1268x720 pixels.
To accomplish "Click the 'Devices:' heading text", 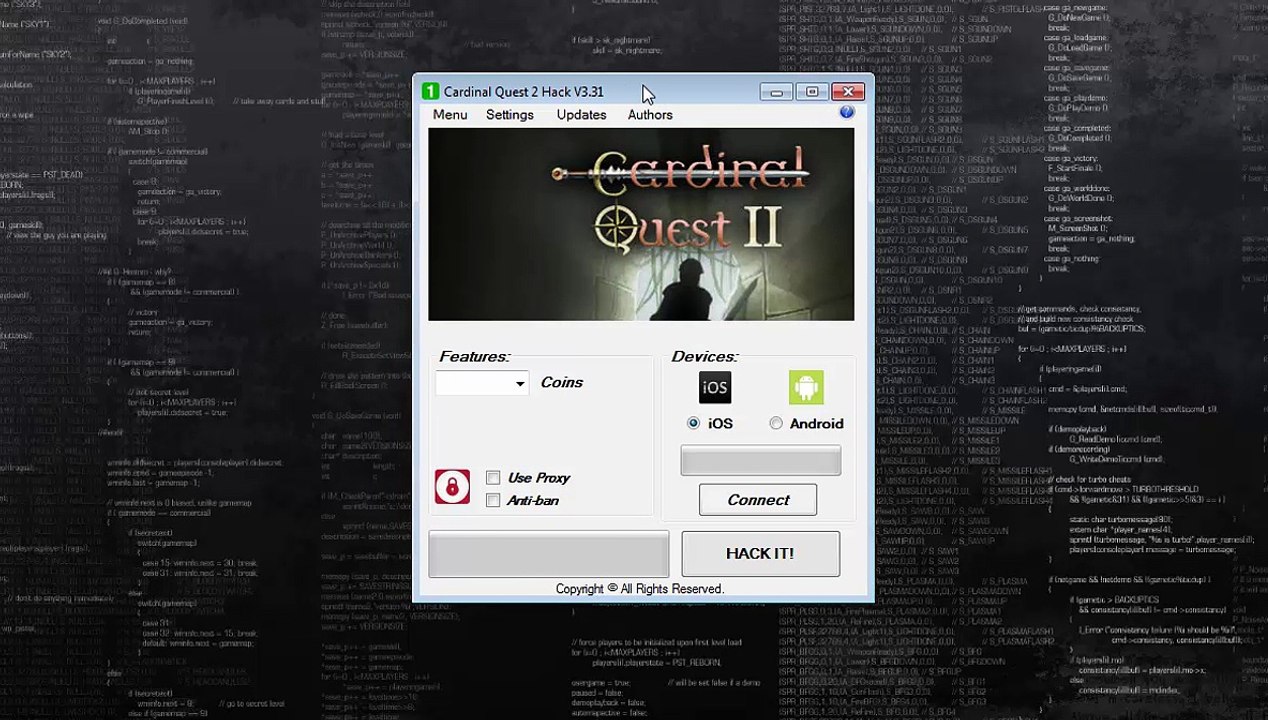I will (705, 356).
